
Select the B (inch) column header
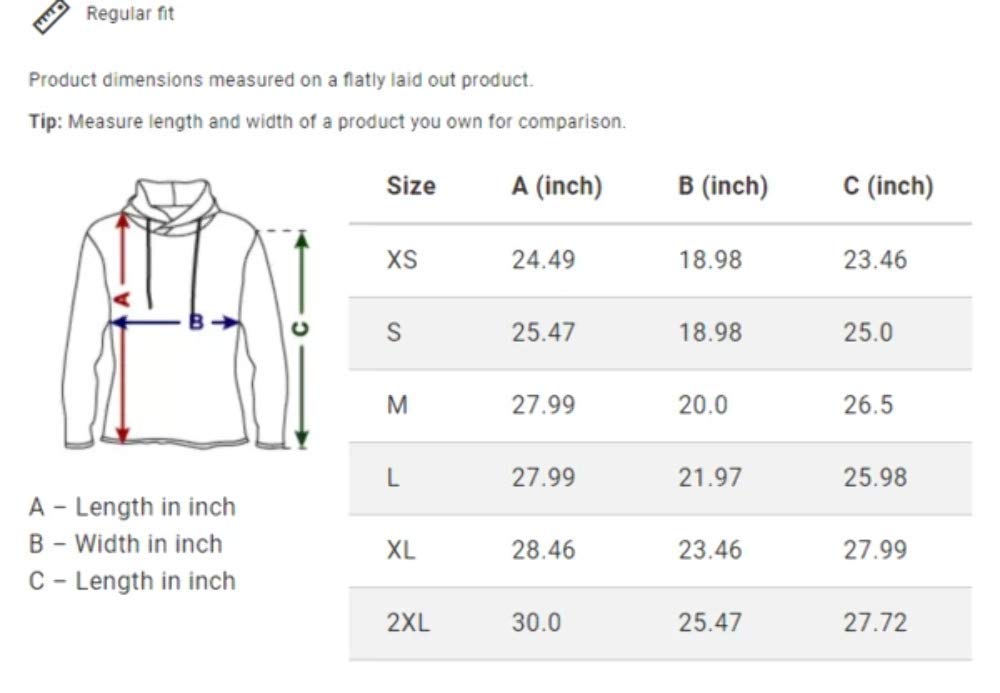[x=723, y=186]
